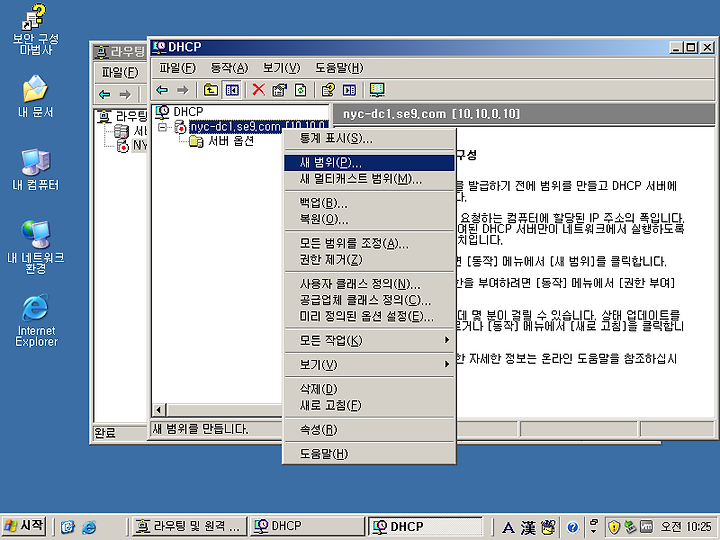Click the taskbar clock 오전 10:25
The height and width of the screenshot is (540, 720).
686,527
